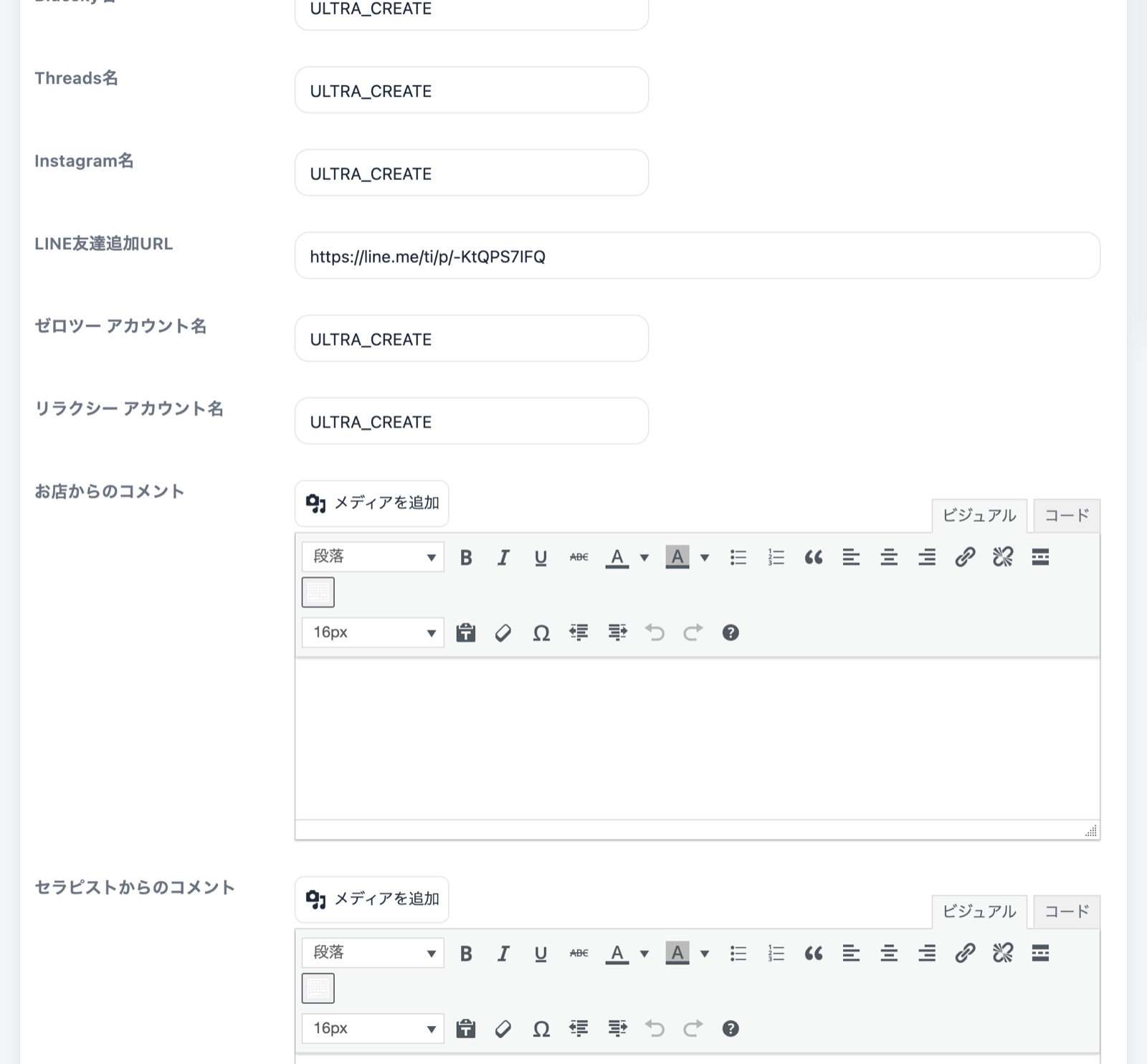The width and height of the screenshot is (1147, 1064).
Task: Click メディアを追加 for セラピストからのコメント
Action: [372, 899]
